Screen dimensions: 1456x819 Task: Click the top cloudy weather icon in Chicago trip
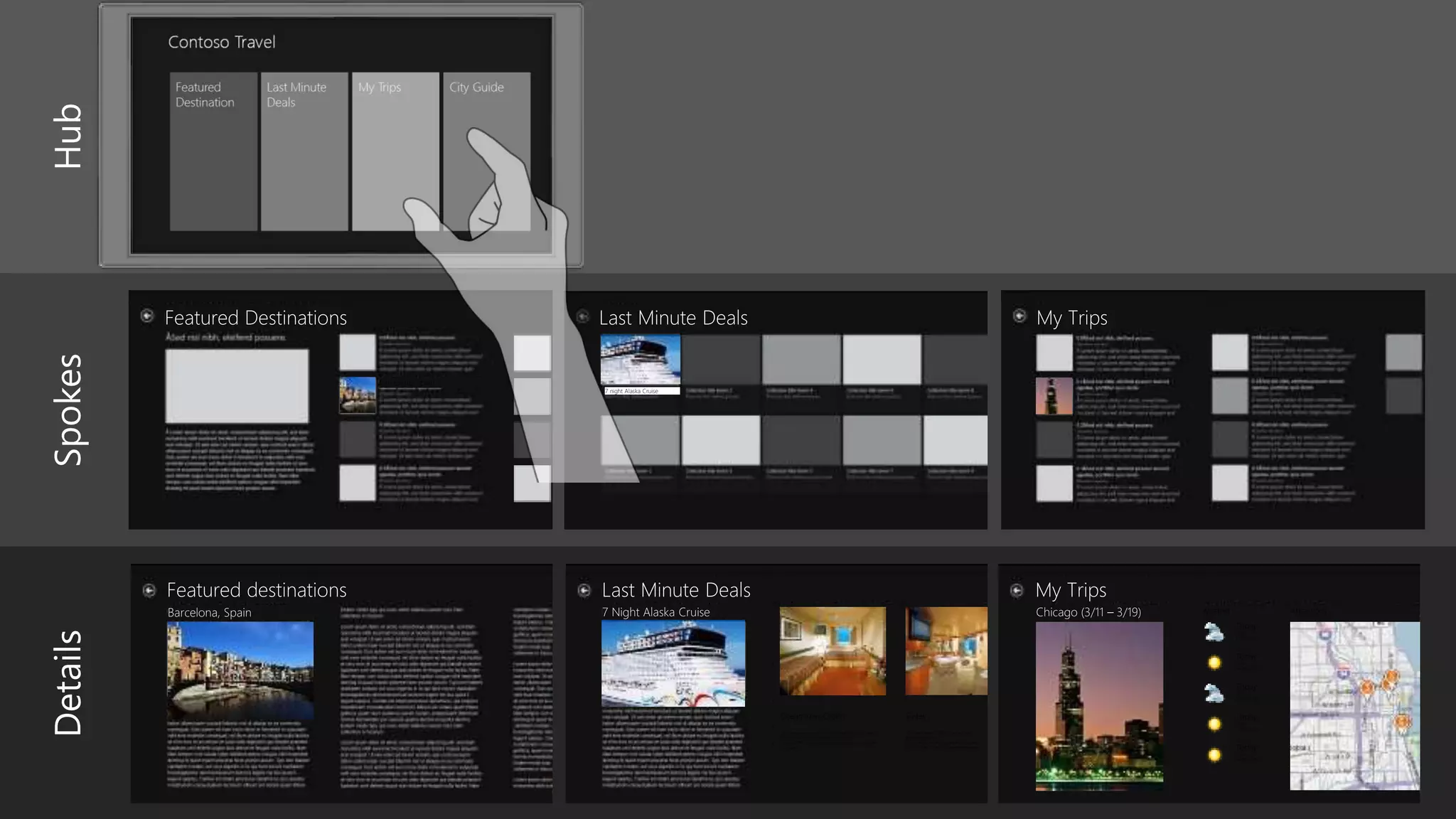click(x=1214, y=631)
